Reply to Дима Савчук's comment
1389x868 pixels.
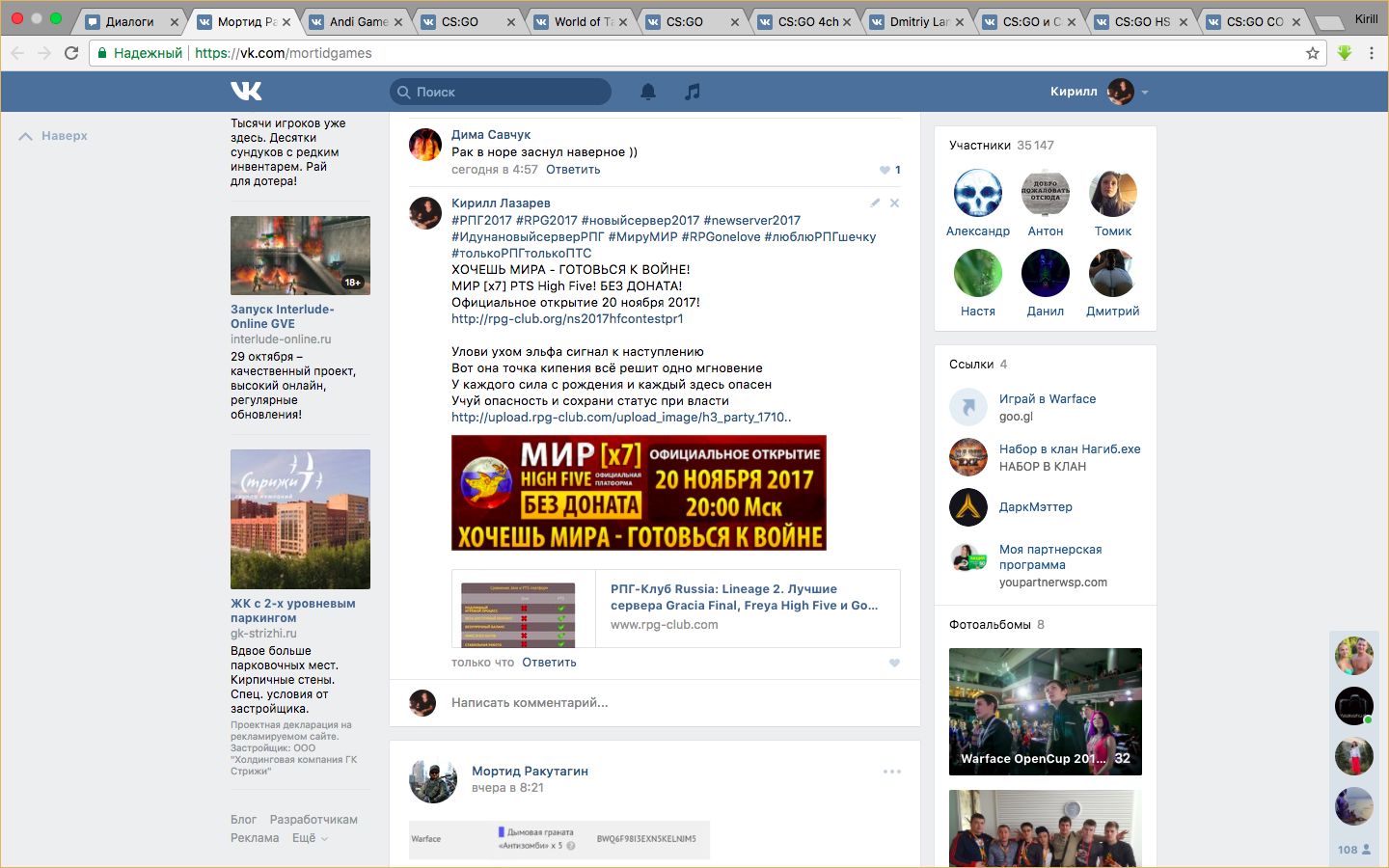point(573,170)
